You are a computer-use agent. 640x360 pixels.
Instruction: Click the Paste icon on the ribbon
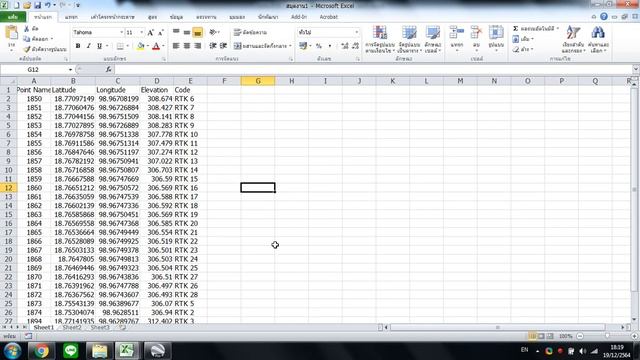pos(11,33)
